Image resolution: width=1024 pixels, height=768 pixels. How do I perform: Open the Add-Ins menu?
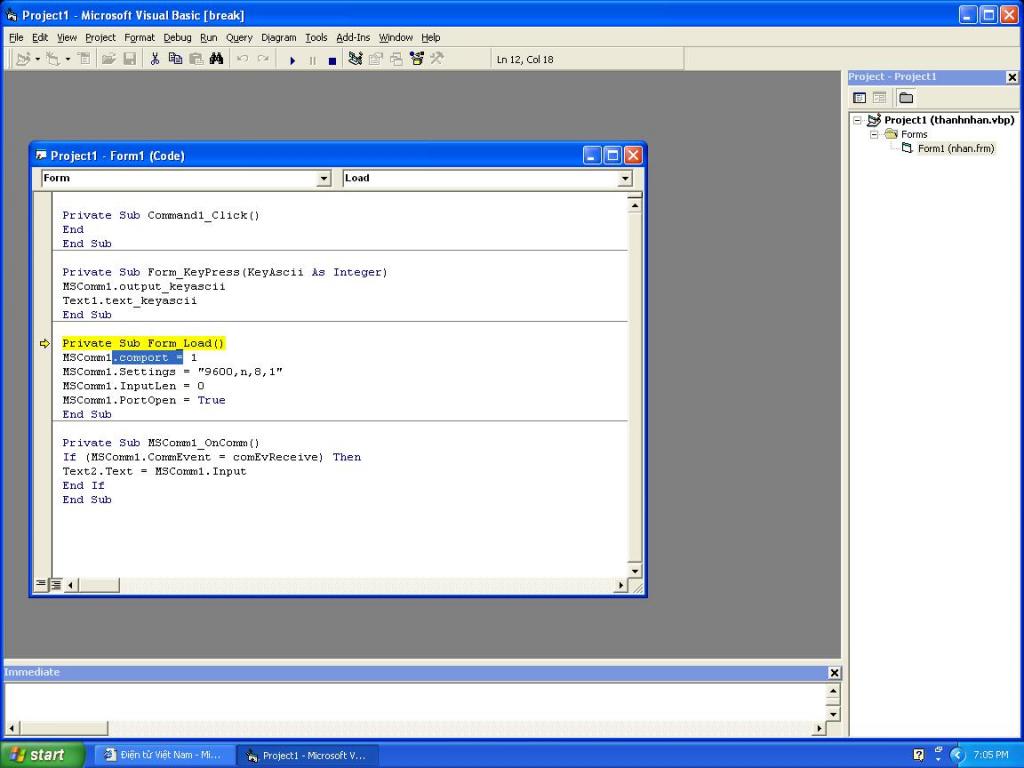pos(353,38)
